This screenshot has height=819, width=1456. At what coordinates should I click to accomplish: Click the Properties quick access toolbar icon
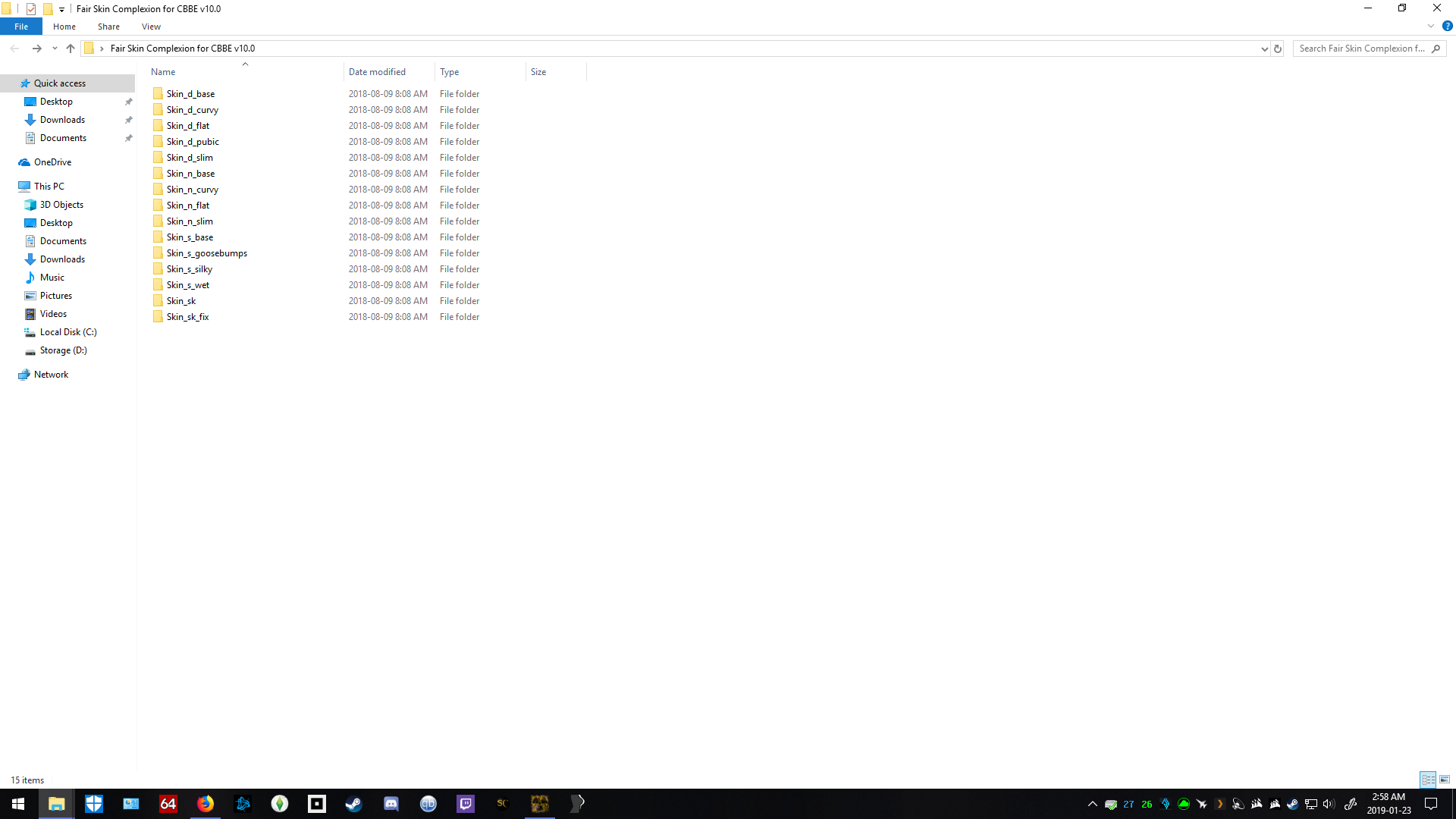(31, 9)
